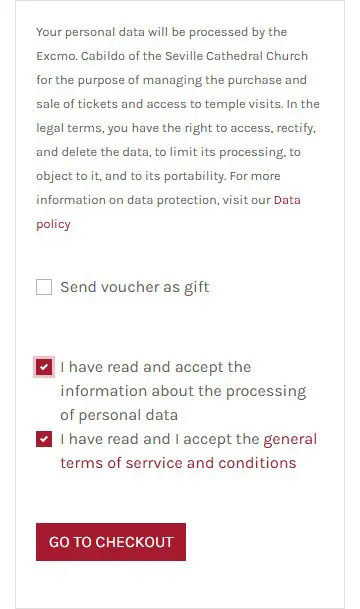
Task: Click the word 'policy' in the data link
Action: tap(53, 224)
